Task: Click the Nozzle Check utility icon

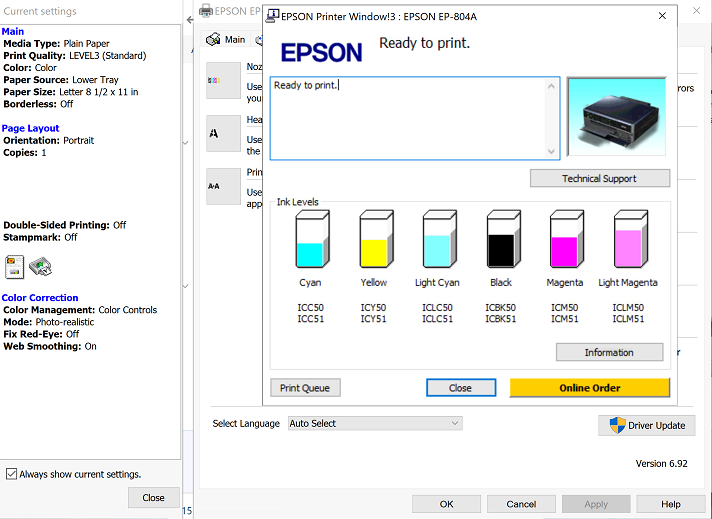Action: [x=223, y=80]
